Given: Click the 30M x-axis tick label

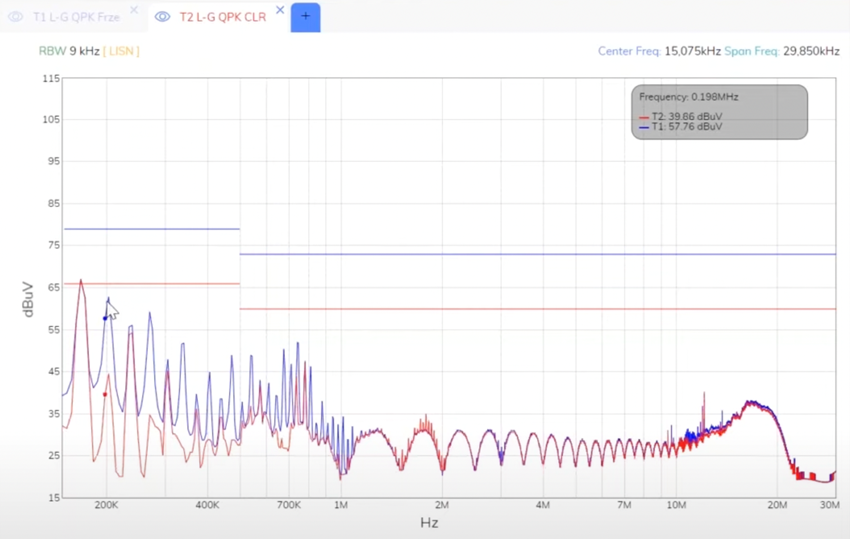Looking at the screenshot, I should pos(830,505).
